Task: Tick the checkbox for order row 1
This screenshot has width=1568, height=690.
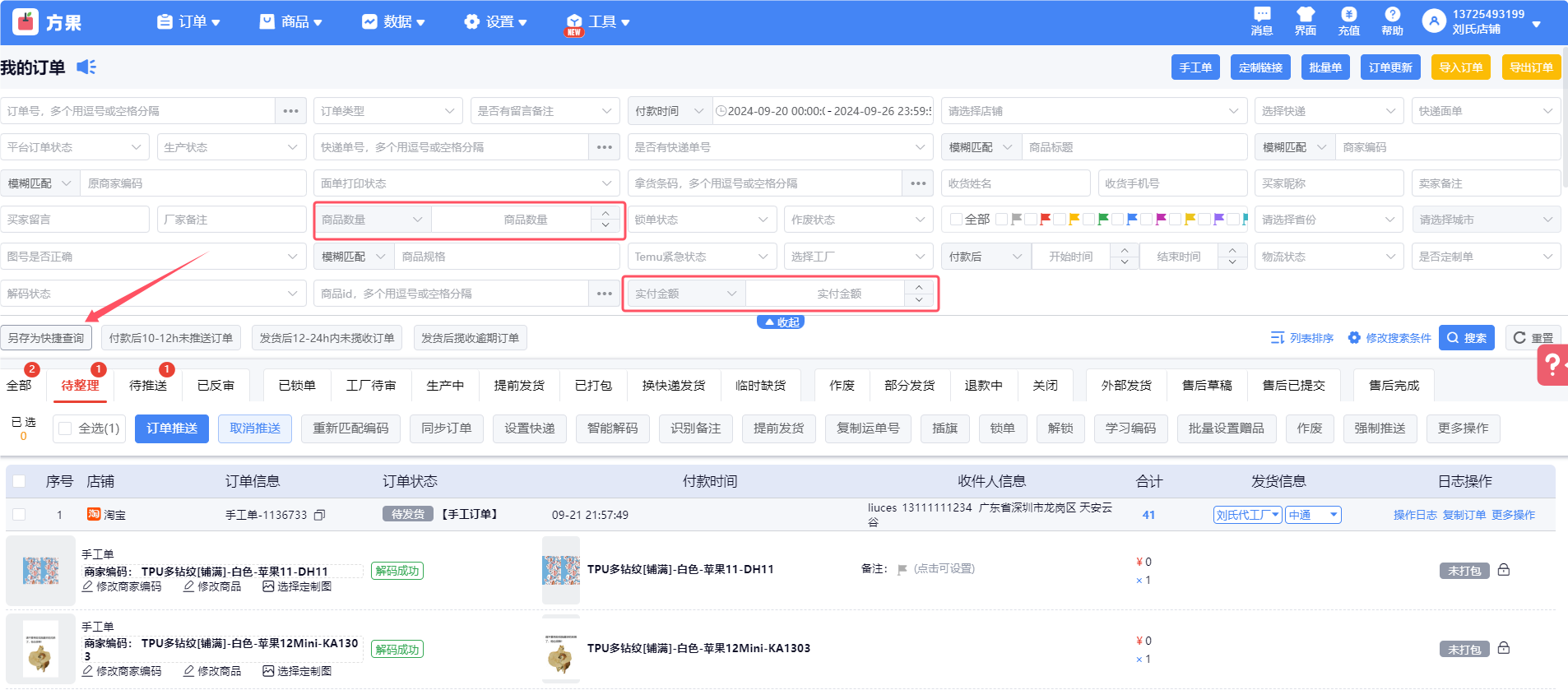Action: (x=19, y=515)
